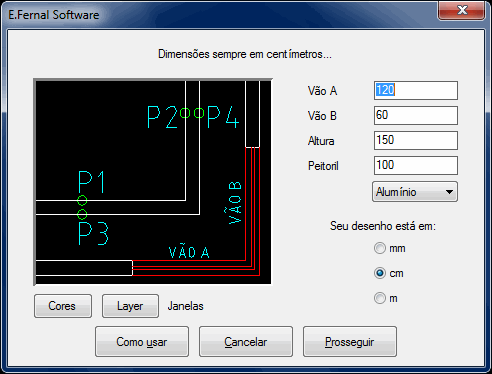Click the Altura label
492x374 pixels.
pyautogui.click(x=321, y=141)
